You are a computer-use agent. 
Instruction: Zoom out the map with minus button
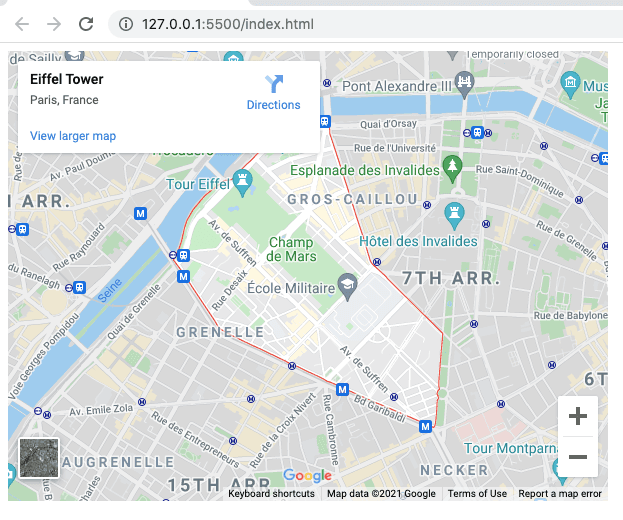click(x=577, y=457)
